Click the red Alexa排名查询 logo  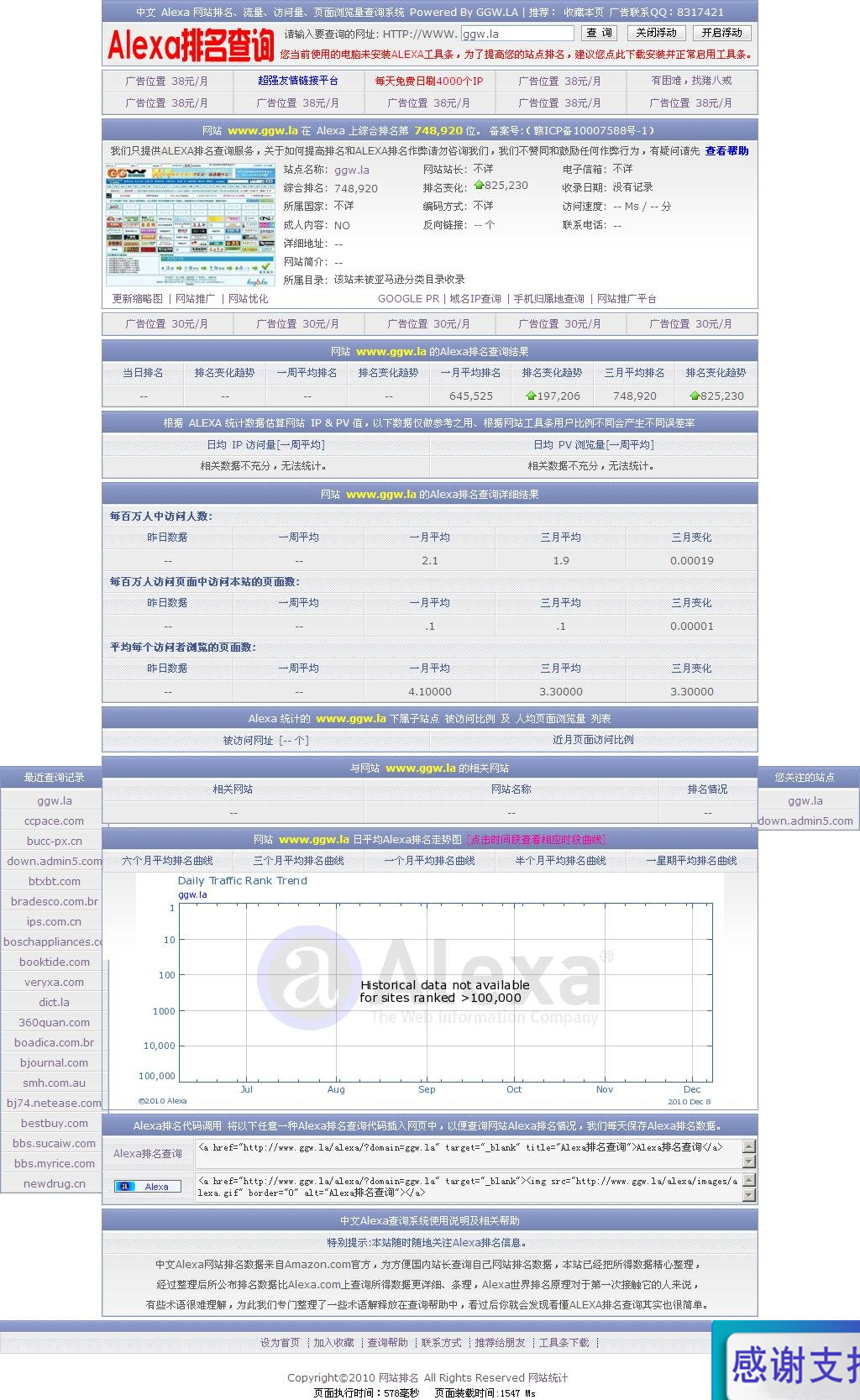coord(191,45)
